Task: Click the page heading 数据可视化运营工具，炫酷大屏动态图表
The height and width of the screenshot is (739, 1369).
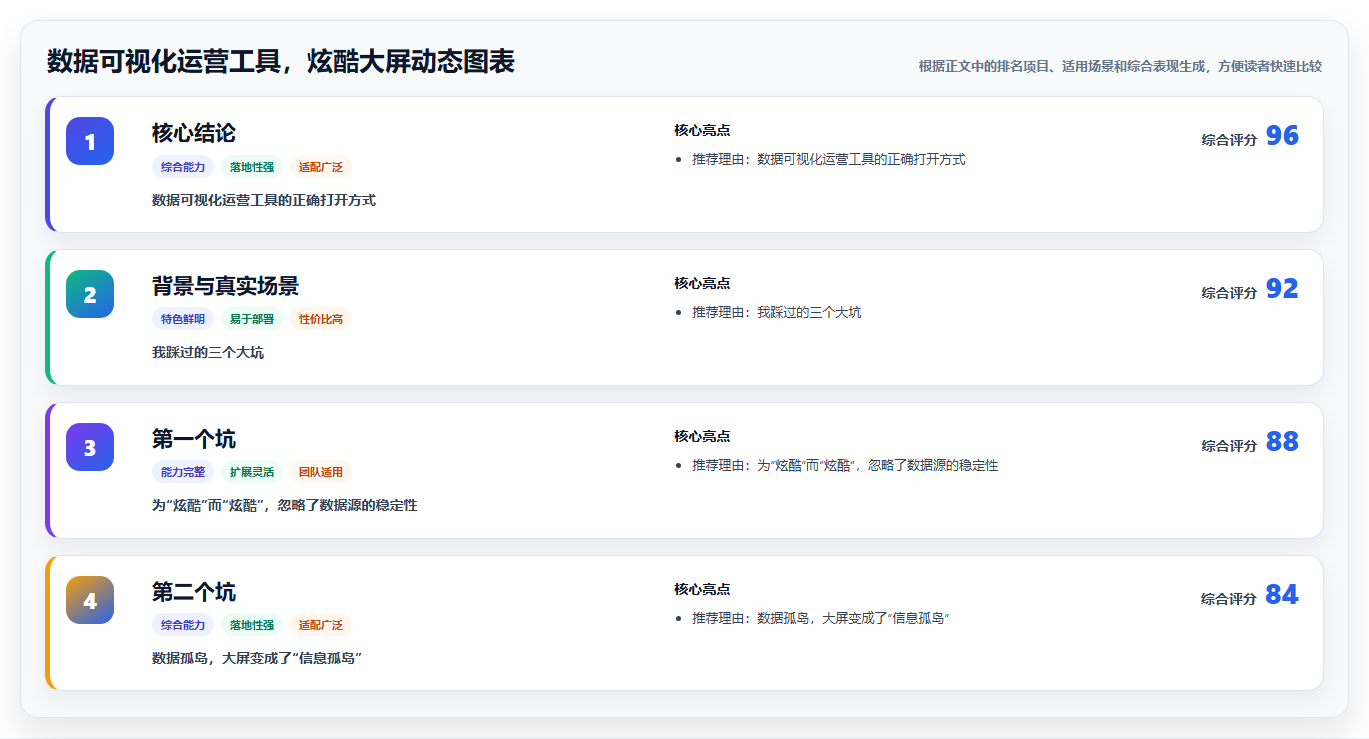Action: coord(281,62)
